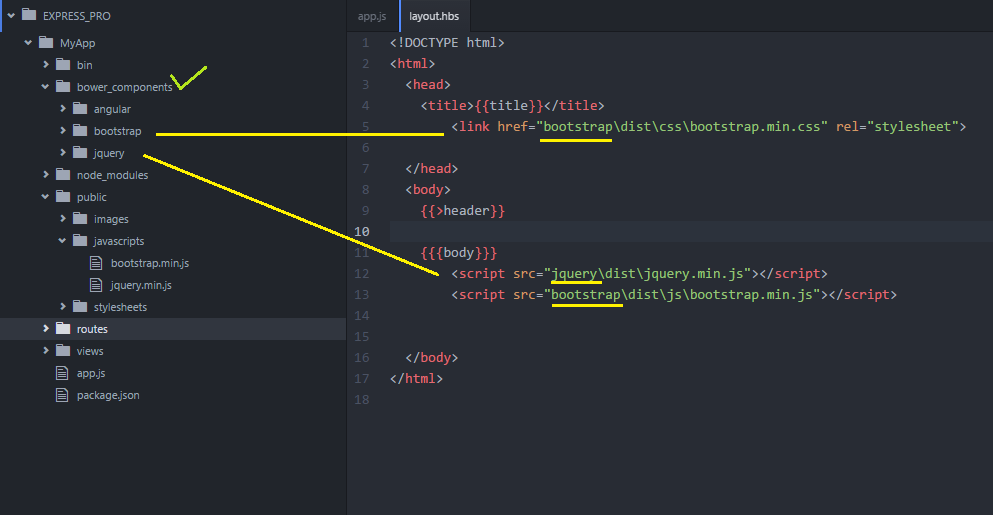Expand the jquery folder chevron
Viewport: 993px width, 515px height.
[63, 153]
